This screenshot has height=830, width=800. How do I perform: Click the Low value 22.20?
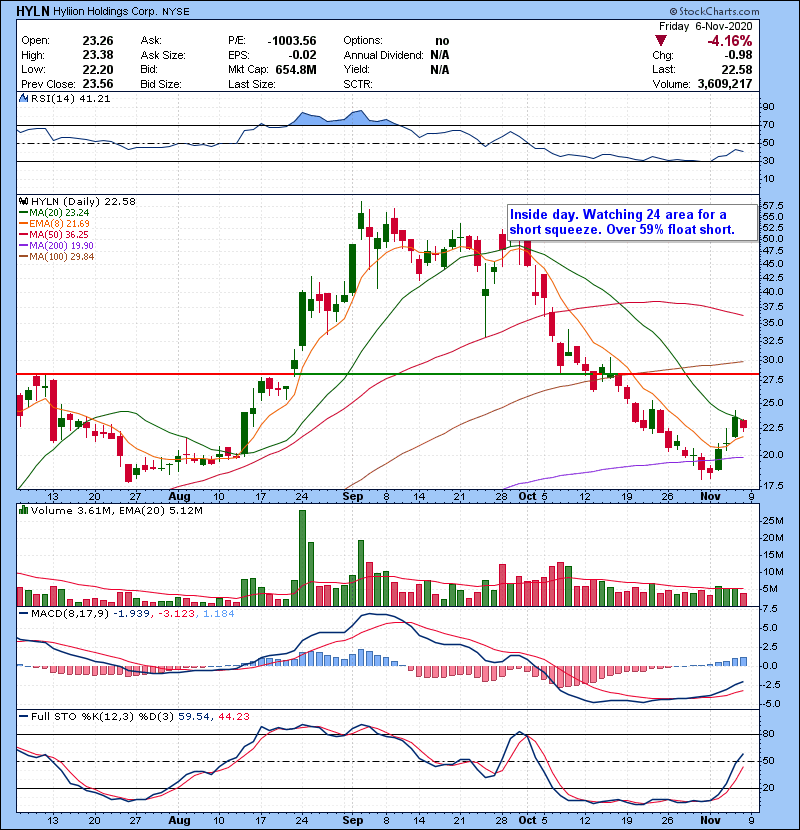(x=98, y=69)
